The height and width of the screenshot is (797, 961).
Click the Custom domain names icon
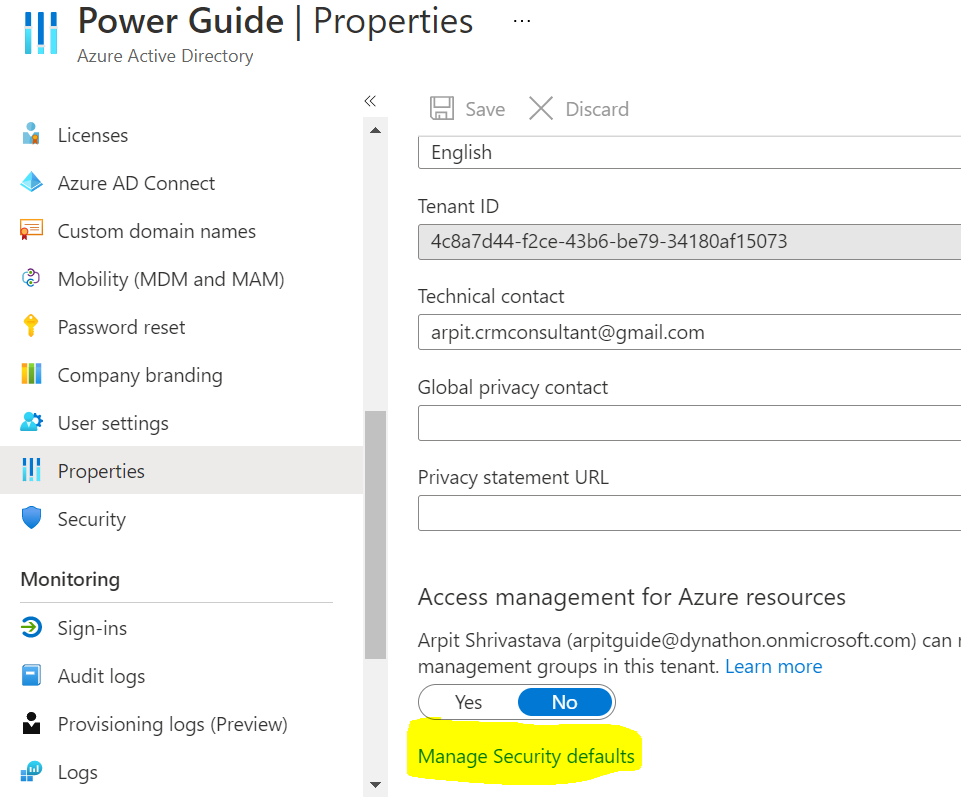pos(31,231)
